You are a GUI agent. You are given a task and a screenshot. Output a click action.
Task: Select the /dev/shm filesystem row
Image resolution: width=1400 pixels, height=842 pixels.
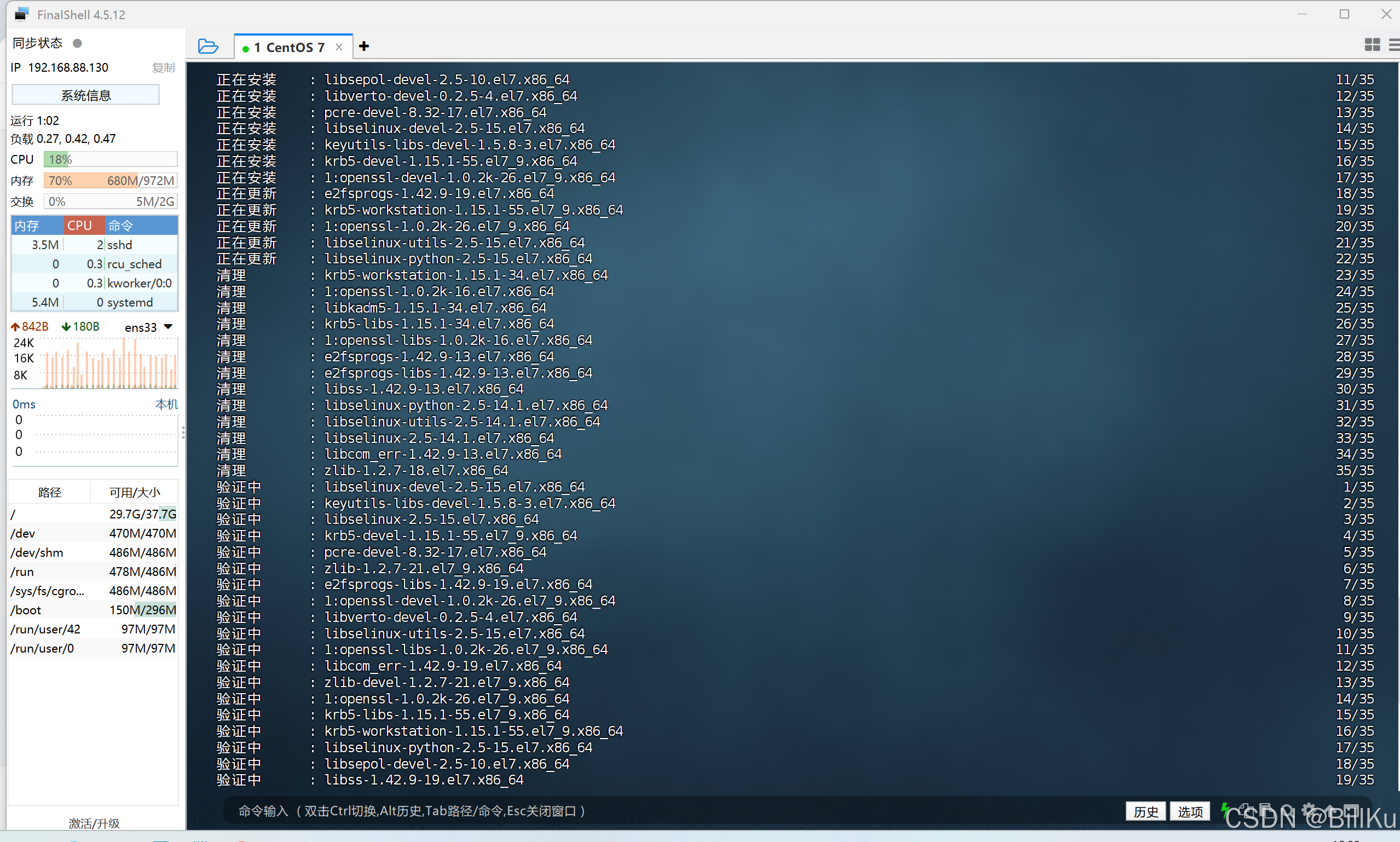click(94, 552)
